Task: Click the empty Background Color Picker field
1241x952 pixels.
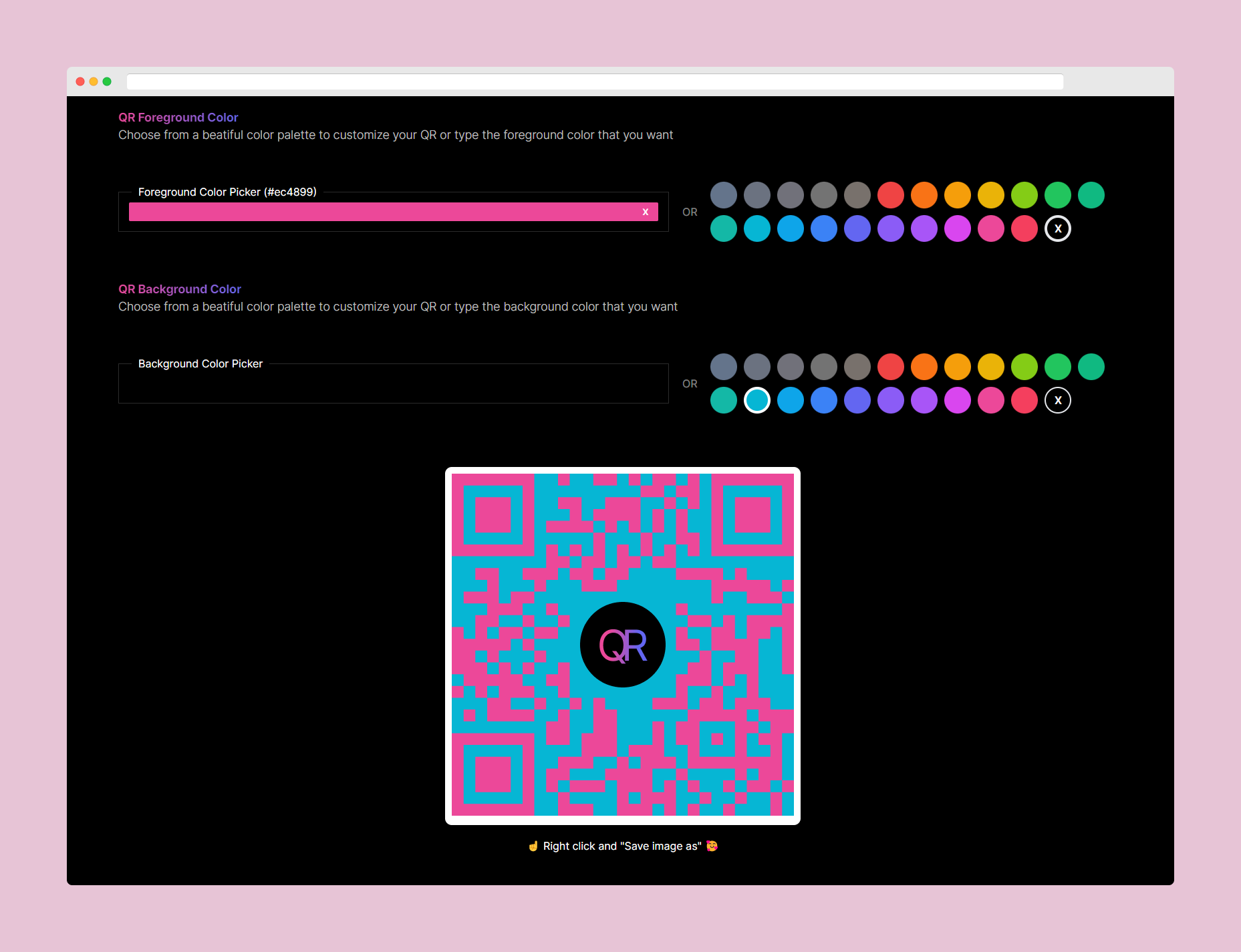Action: click(394, 383)
